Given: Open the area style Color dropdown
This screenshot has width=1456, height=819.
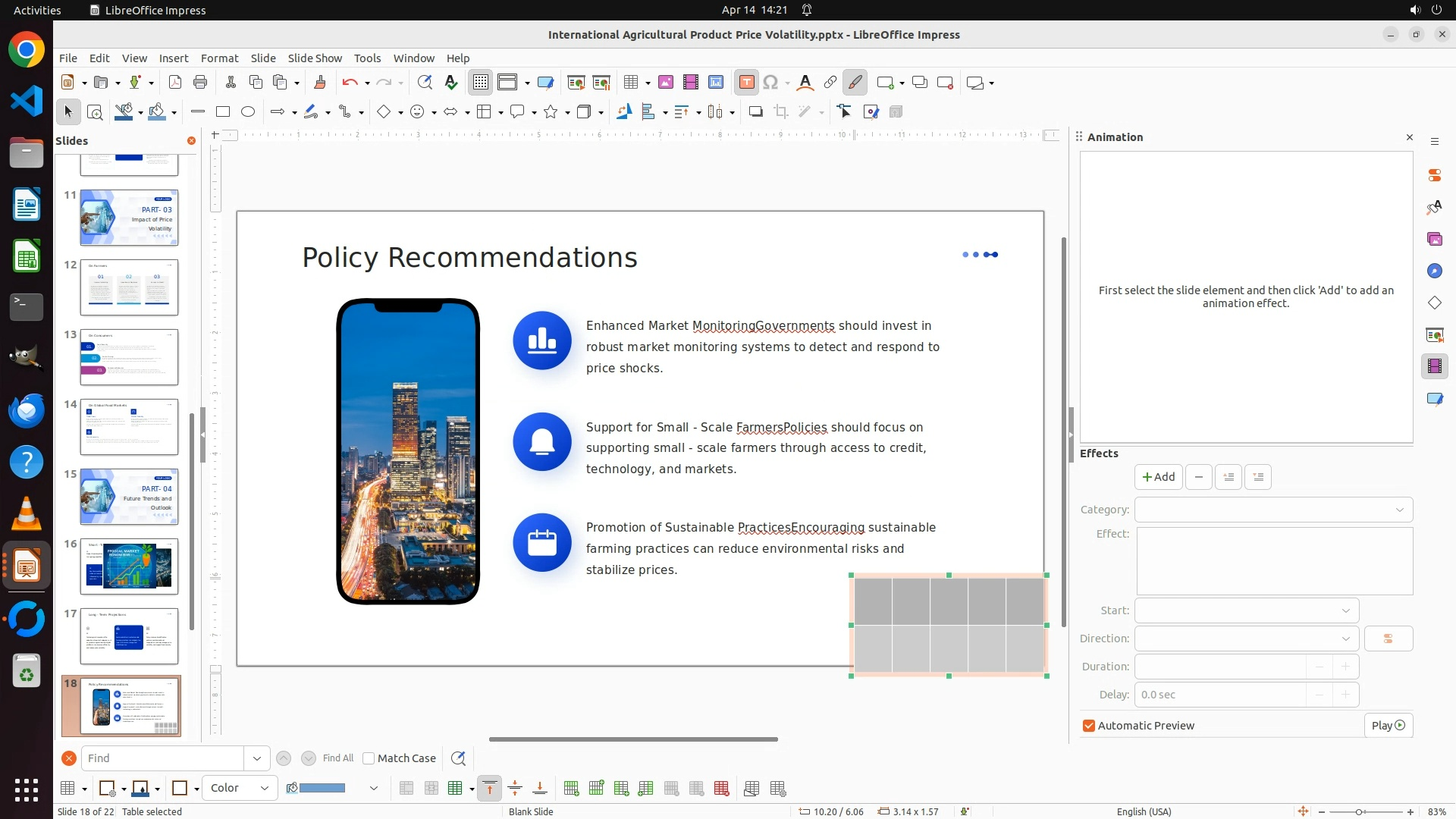Looking at the screenshot, I should (x=240, y=788).
